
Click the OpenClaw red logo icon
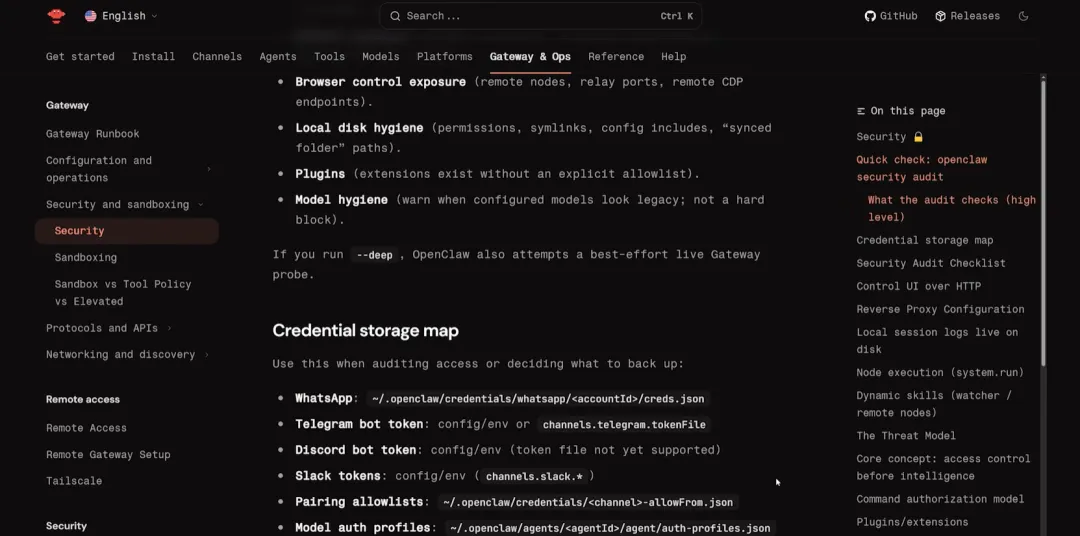point(56,16)
